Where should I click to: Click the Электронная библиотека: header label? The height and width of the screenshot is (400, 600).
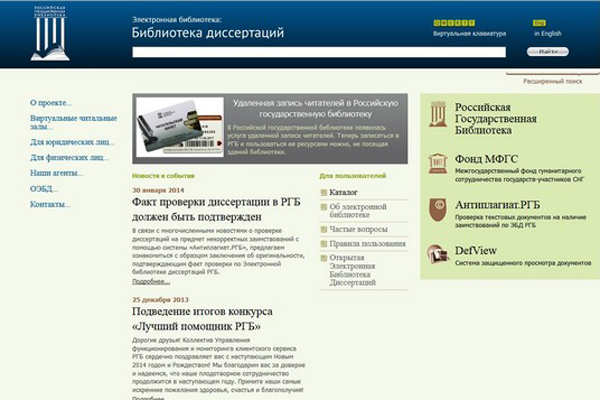(x=177, y=20)
